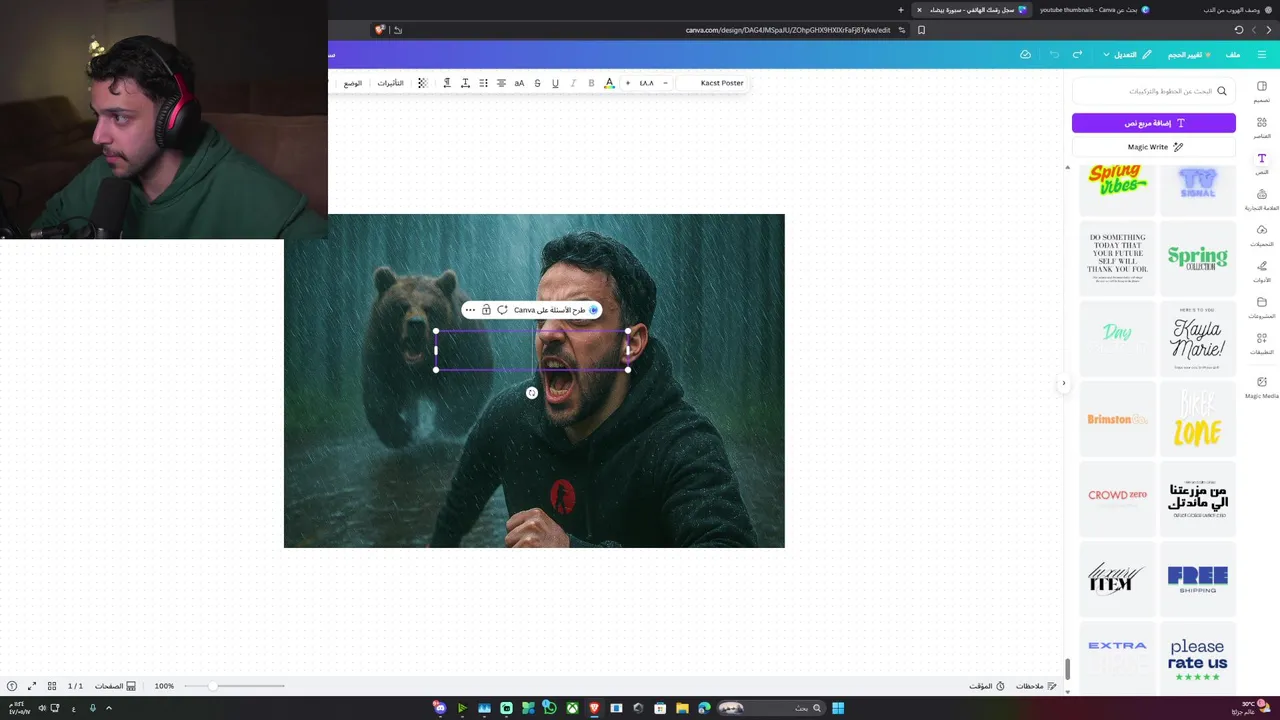
Task: Open Windows Start button on taskbar
Action: click(x=838, y=708)
